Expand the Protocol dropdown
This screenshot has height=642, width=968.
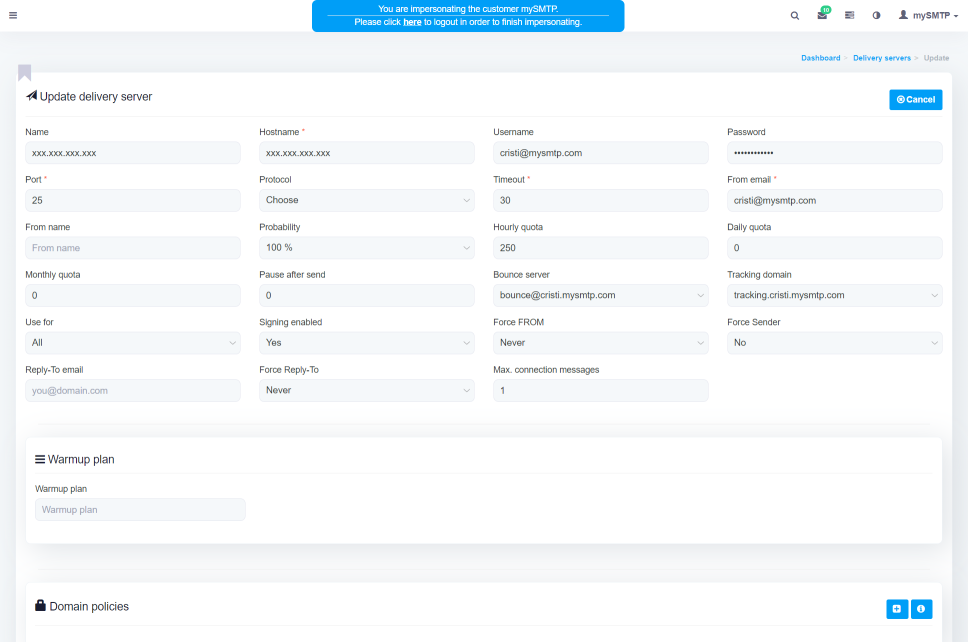(366, 200)
